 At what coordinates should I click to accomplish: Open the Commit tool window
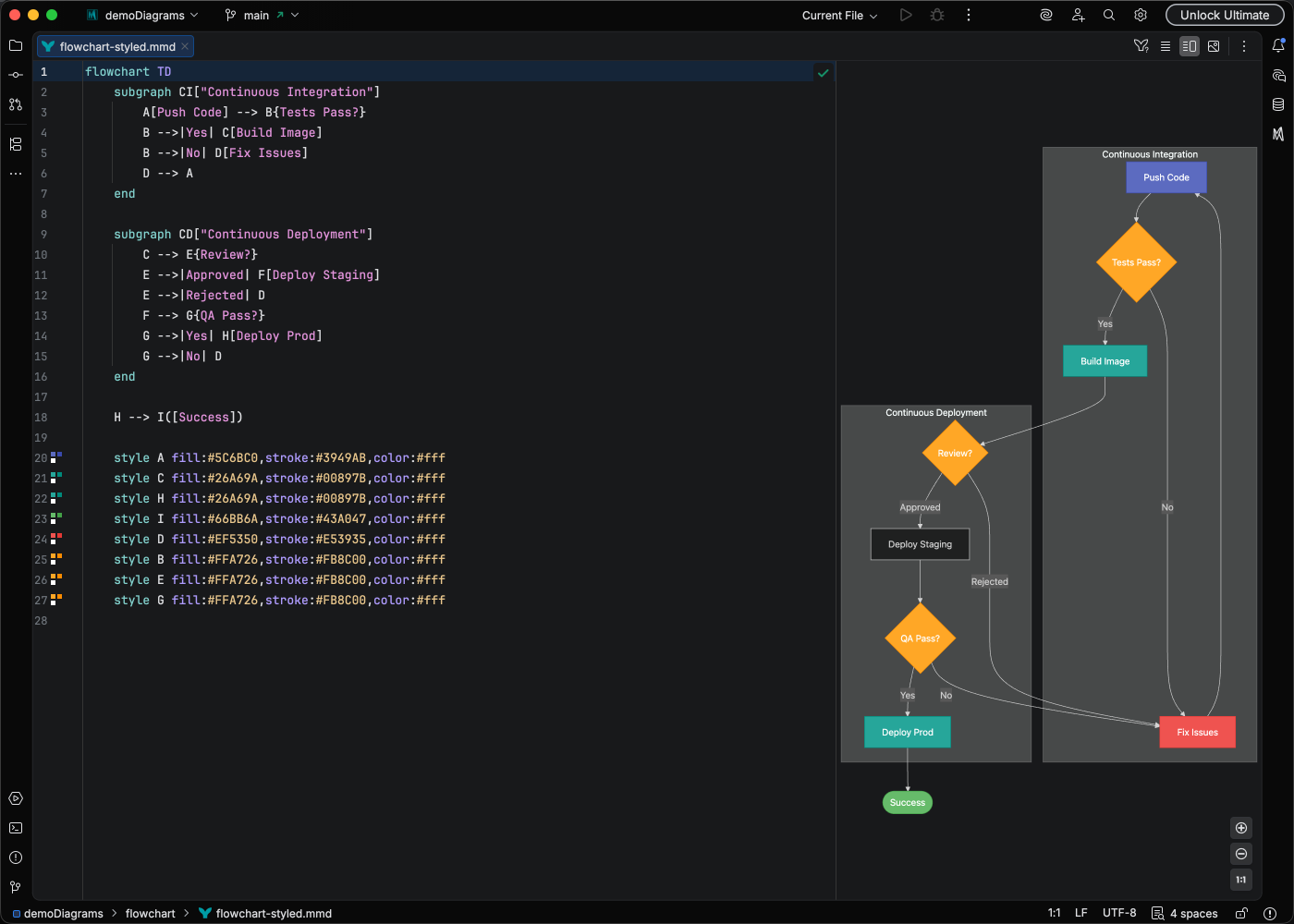(x=16, y=75)
